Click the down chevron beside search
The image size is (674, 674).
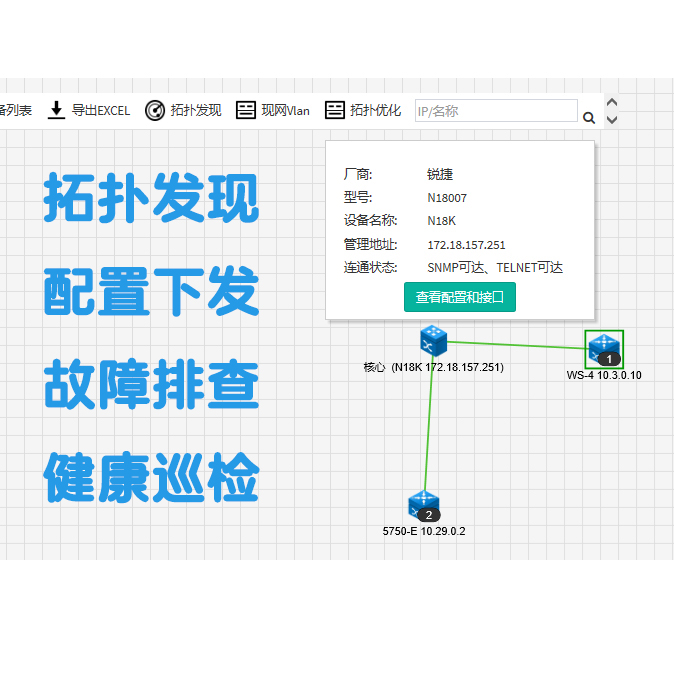(x=612, y=119)
